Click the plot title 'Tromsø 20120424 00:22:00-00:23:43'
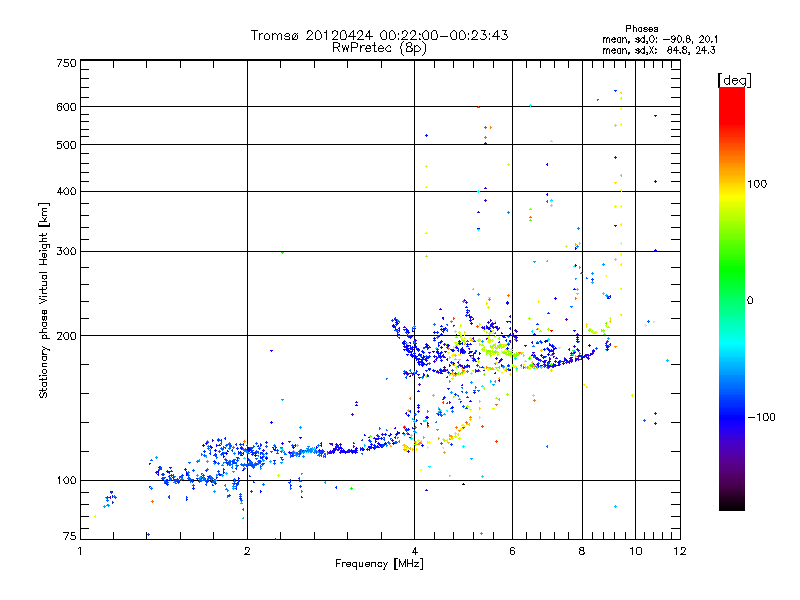 379,35
